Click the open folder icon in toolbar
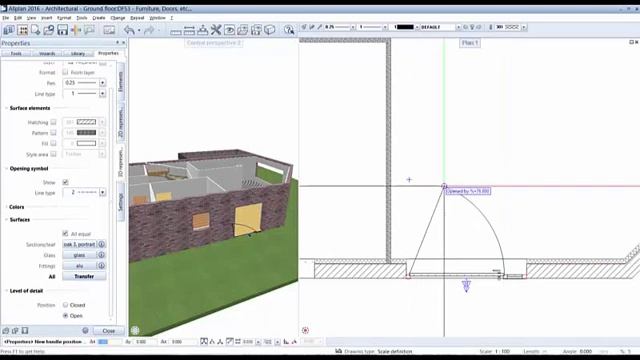Screen dimensions: 640x360 tap(49, 30)
